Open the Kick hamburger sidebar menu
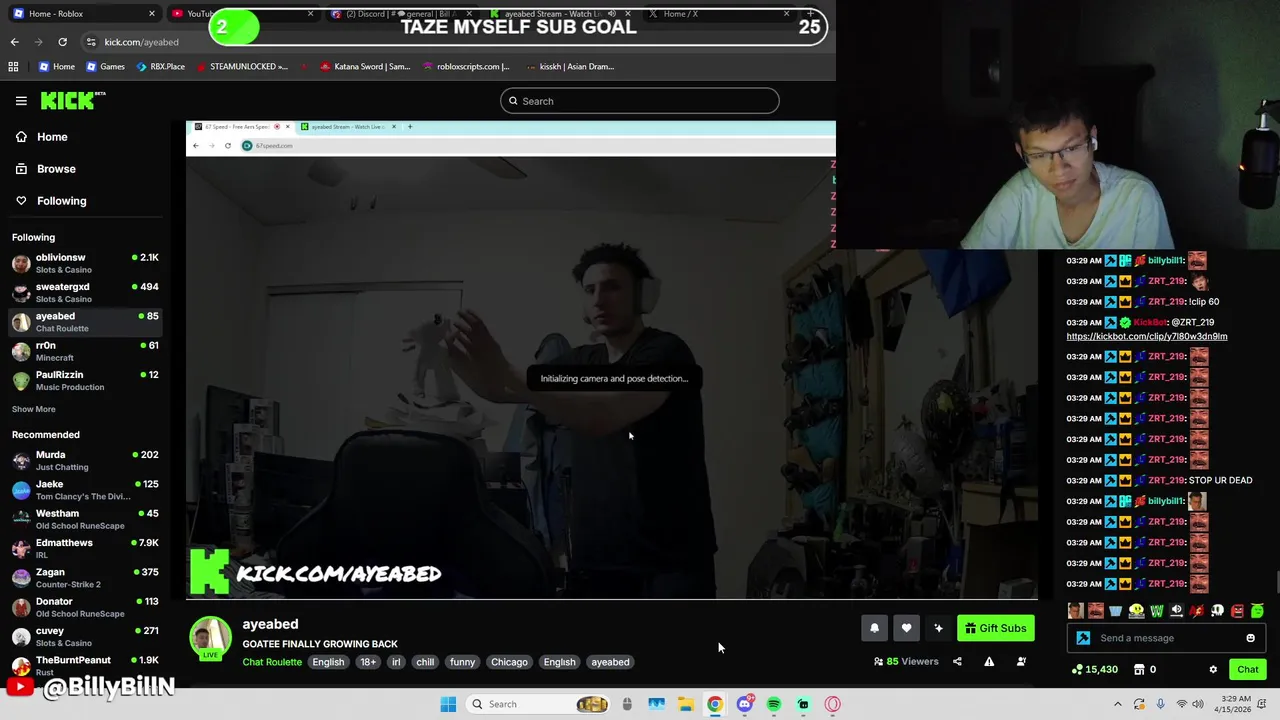Viewport: 1280px width, 720px height. [21, 100]
